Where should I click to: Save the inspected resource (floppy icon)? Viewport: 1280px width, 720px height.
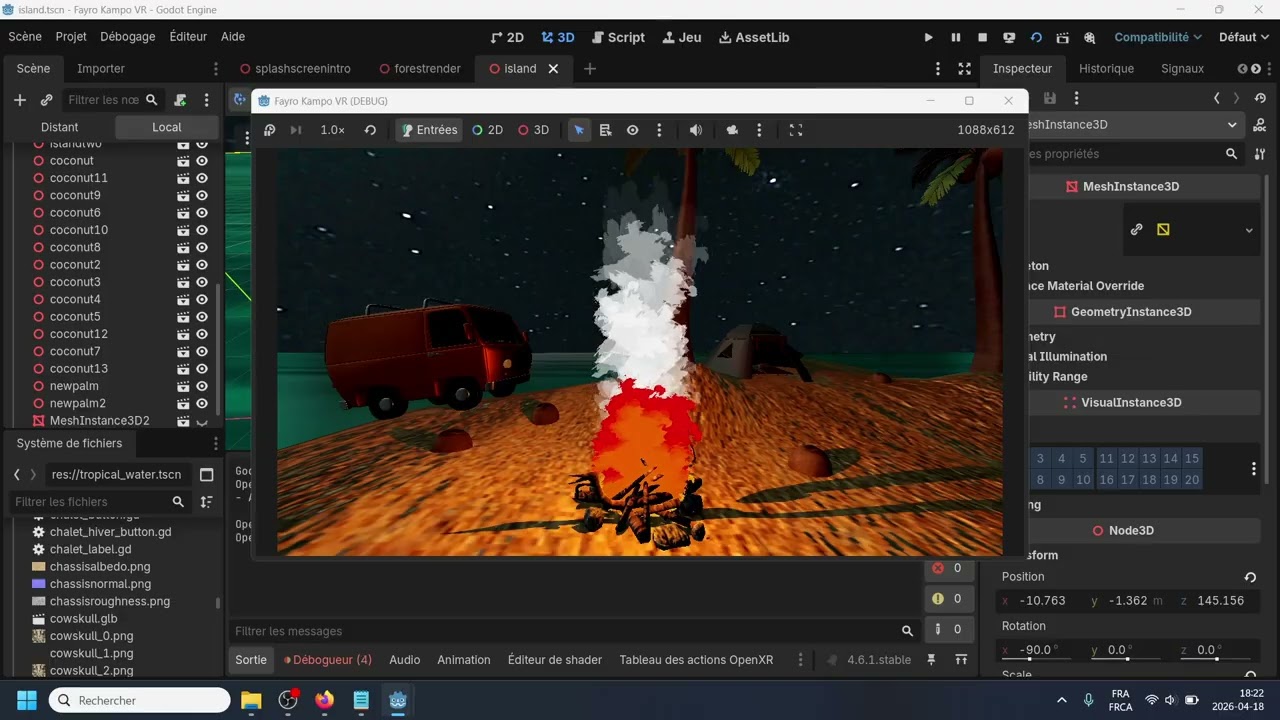(1050, 98)
